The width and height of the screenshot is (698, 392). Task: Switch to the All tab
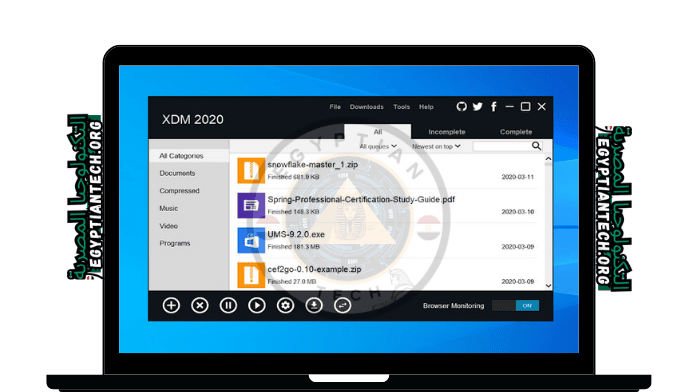(377, 132)
